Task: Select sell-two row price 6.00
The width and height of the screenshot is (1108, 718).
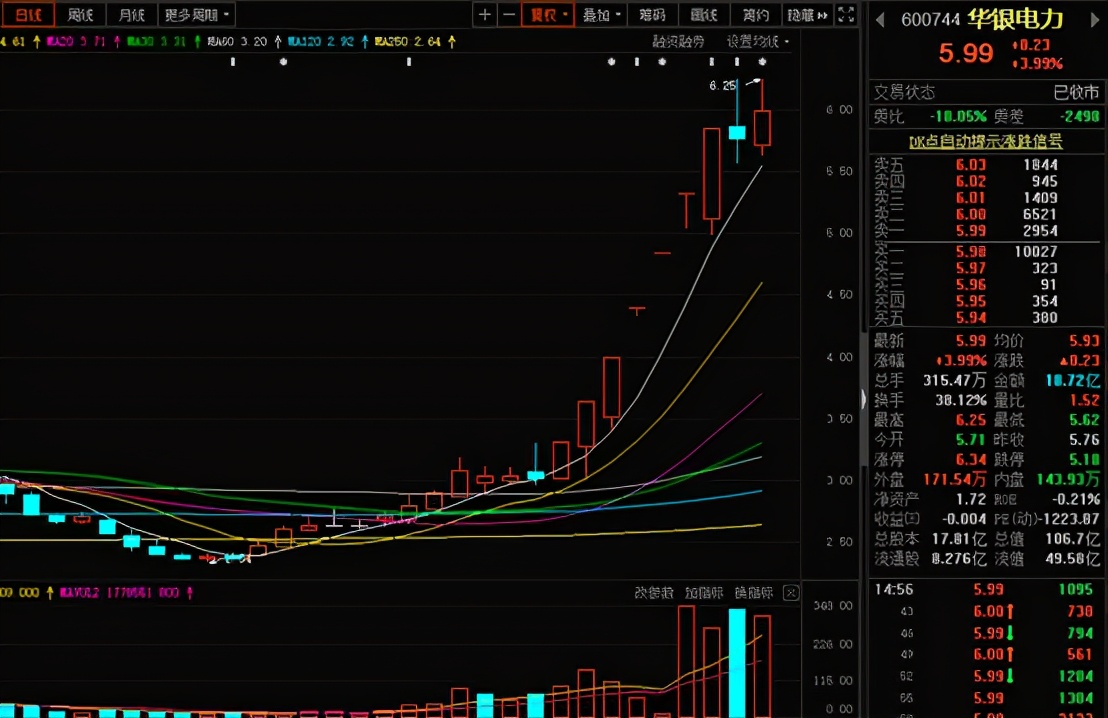Action: tap(970, 214)
